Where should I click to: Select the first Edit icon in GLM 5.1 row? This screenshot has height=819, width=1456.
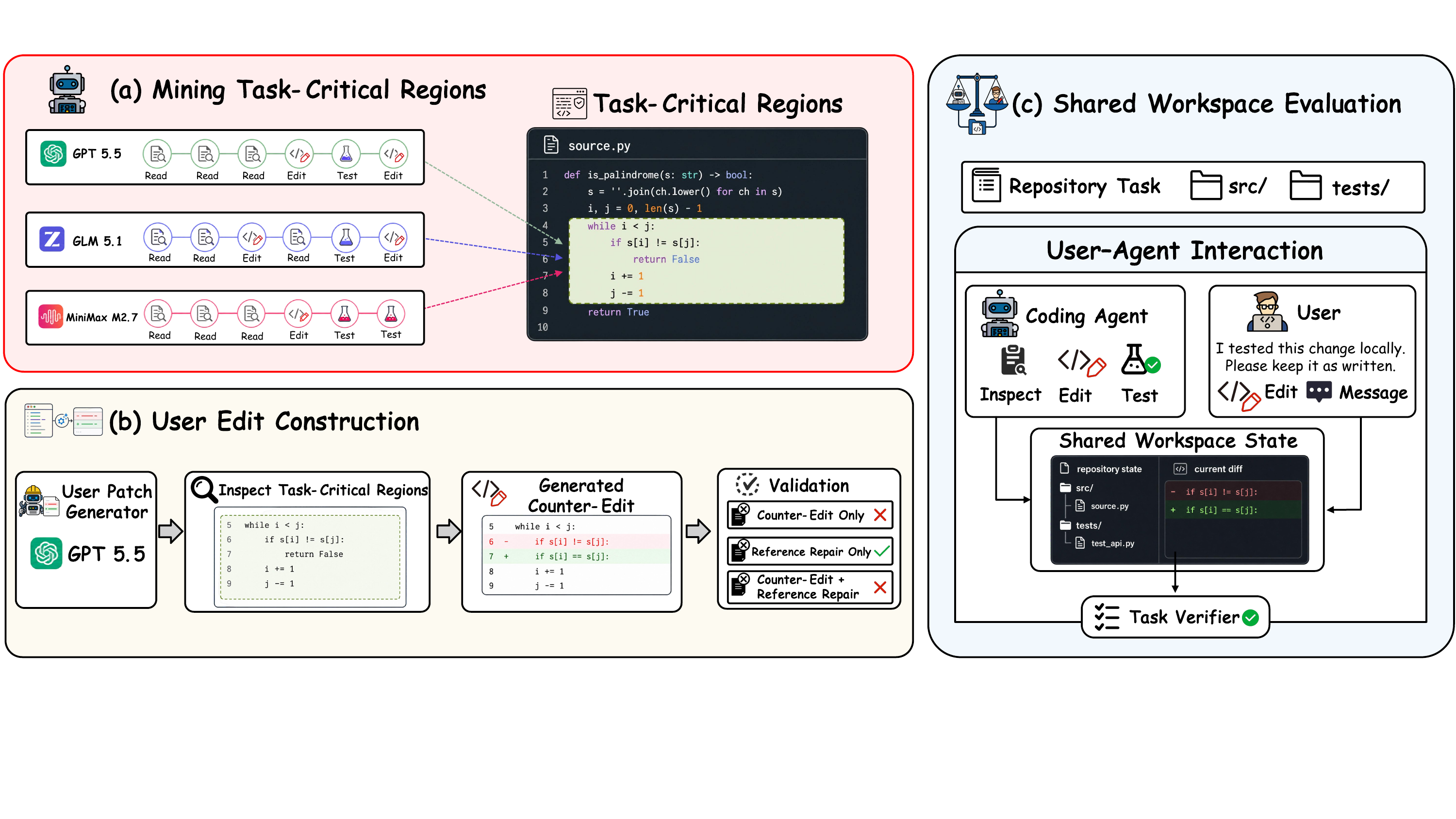pyautogui.click(x=252, y=237)
